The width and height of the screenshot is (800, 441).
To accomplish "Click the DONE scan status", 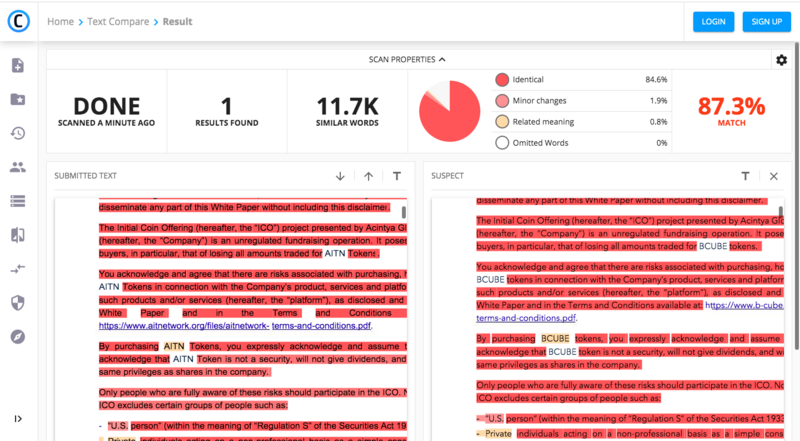I will tap(106, 111).
